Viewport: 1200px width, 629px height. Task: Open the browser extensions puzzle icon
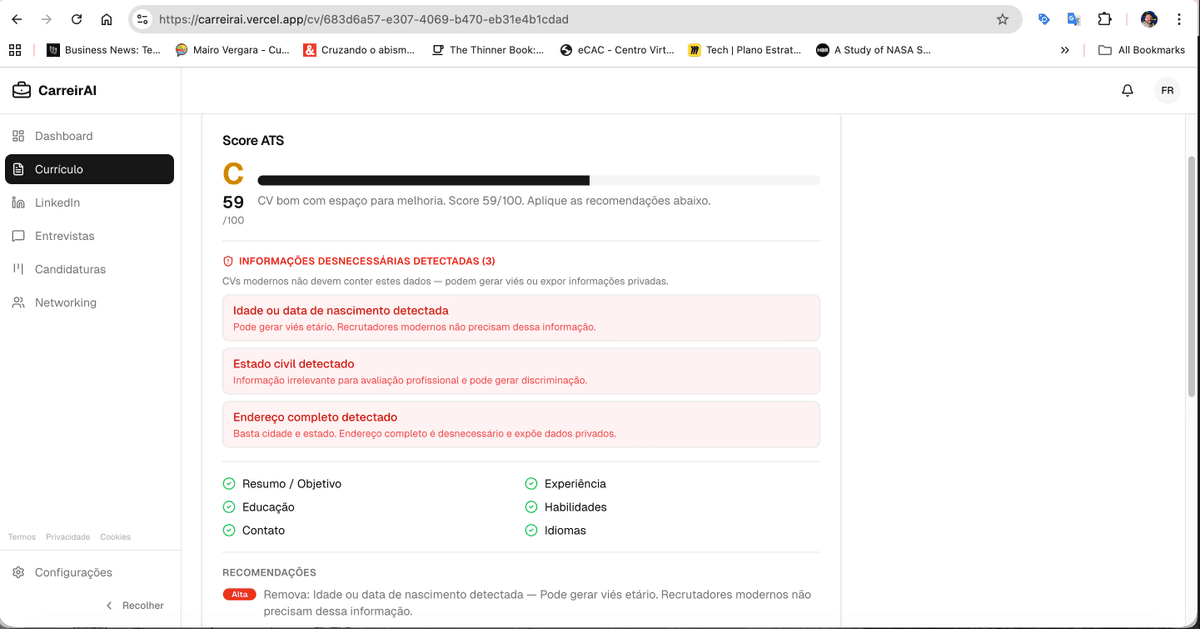click(x=1104, y=19)
